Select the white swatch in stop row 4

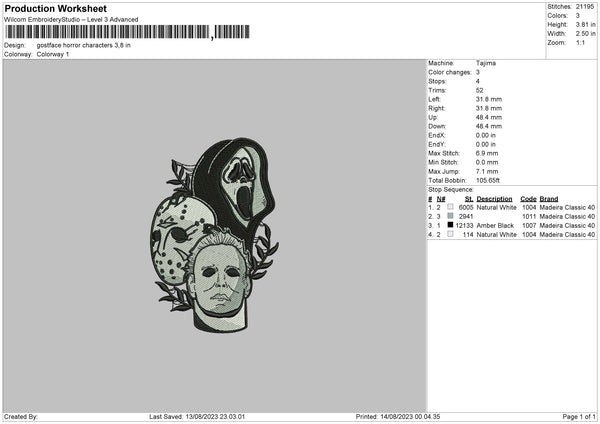[450, 234]
